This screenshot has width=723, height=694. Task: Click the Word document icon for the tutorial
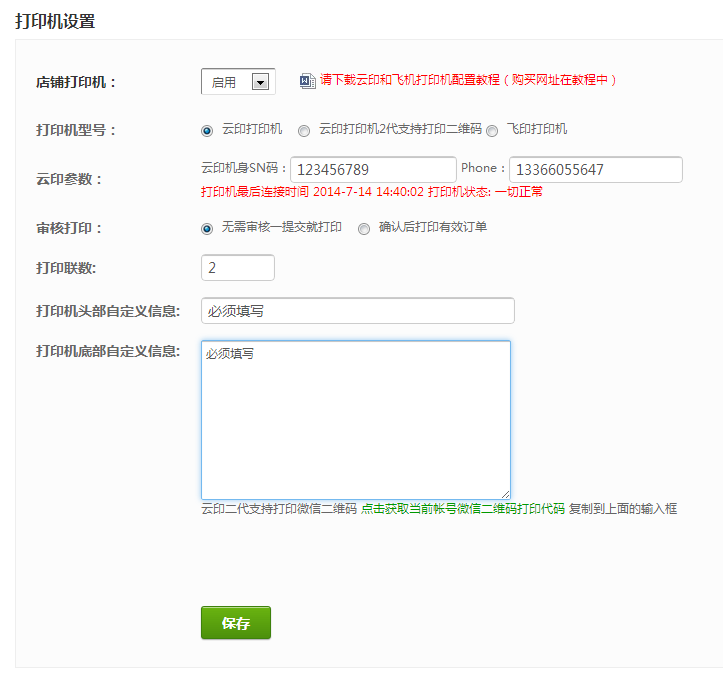point(308,80)
